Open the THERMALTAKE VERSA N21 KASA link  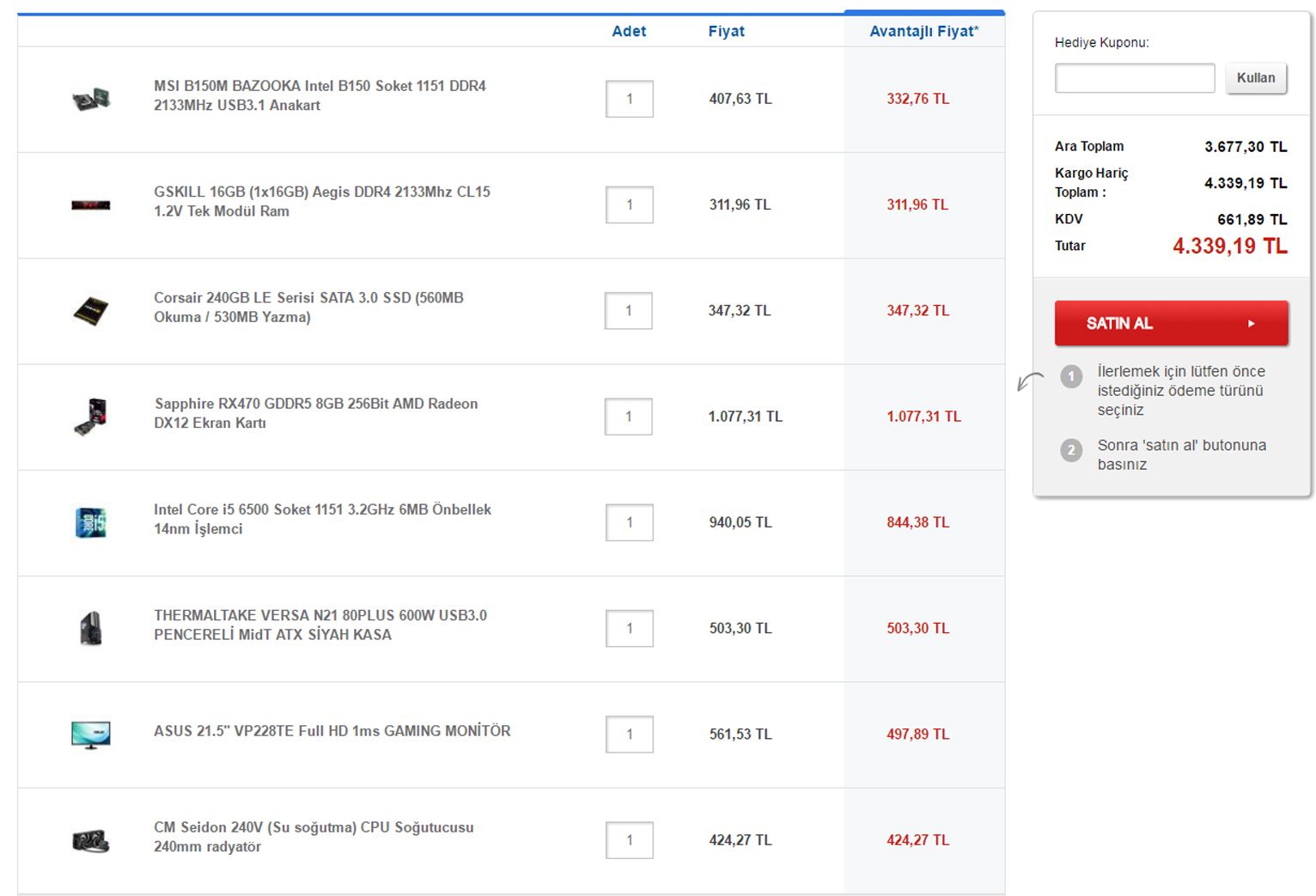click(x=320, y=625)
